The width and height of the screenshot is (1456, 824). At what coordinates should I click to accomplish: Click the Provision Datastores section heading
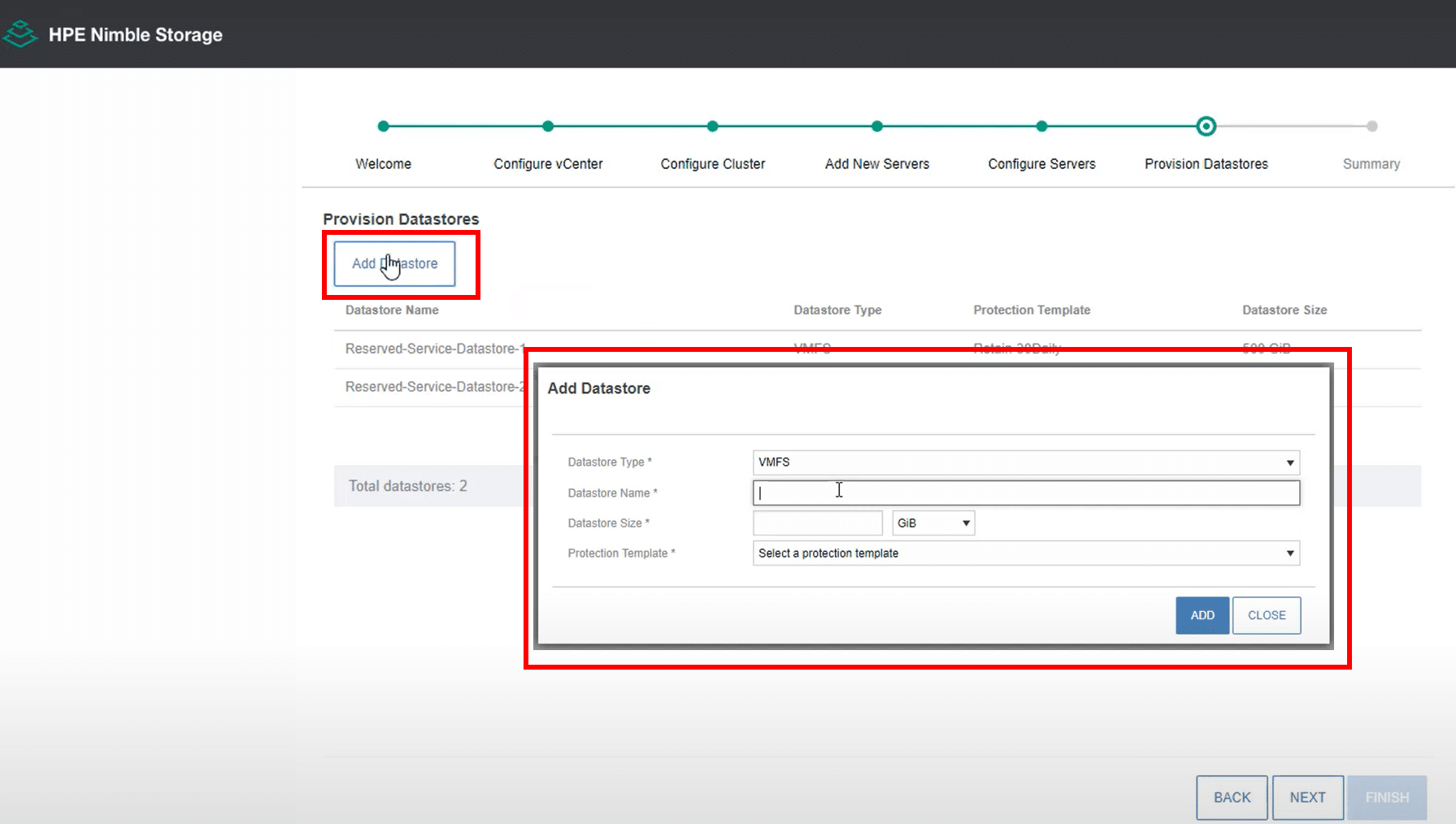tap(401, 219)
